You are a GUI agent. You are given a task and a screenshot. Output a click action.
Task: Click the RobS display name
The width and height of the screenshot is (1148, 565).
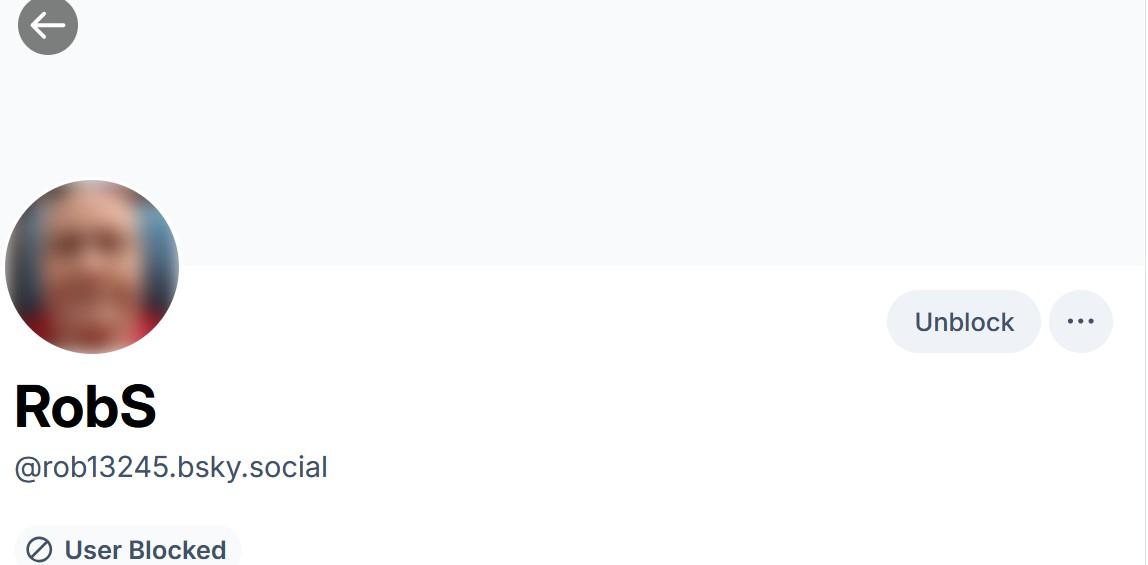point(86,407)
